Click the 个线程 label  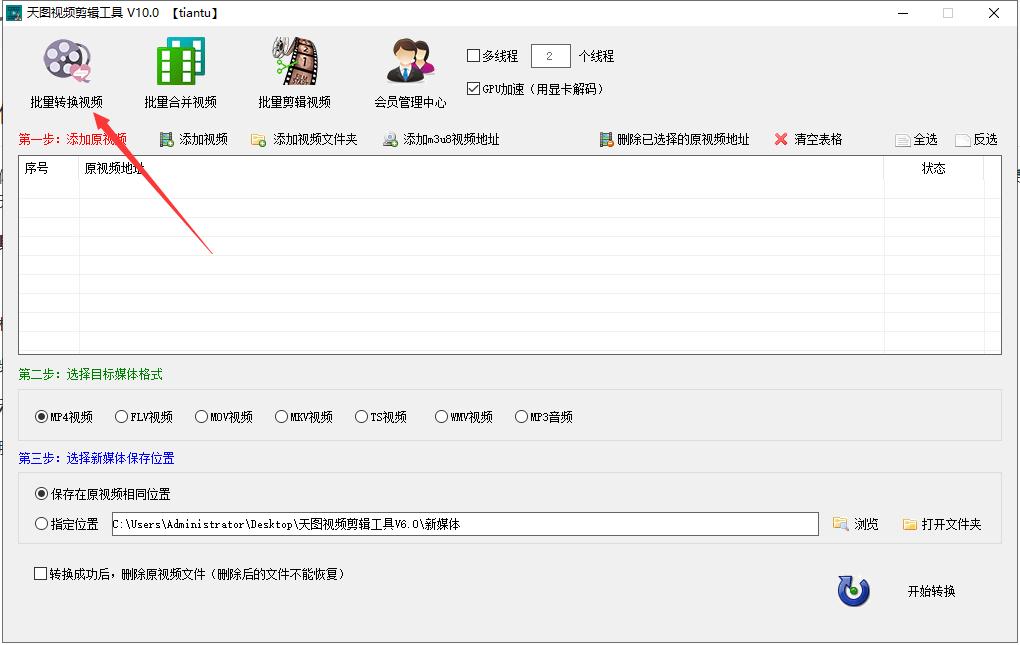click(596, 56)
